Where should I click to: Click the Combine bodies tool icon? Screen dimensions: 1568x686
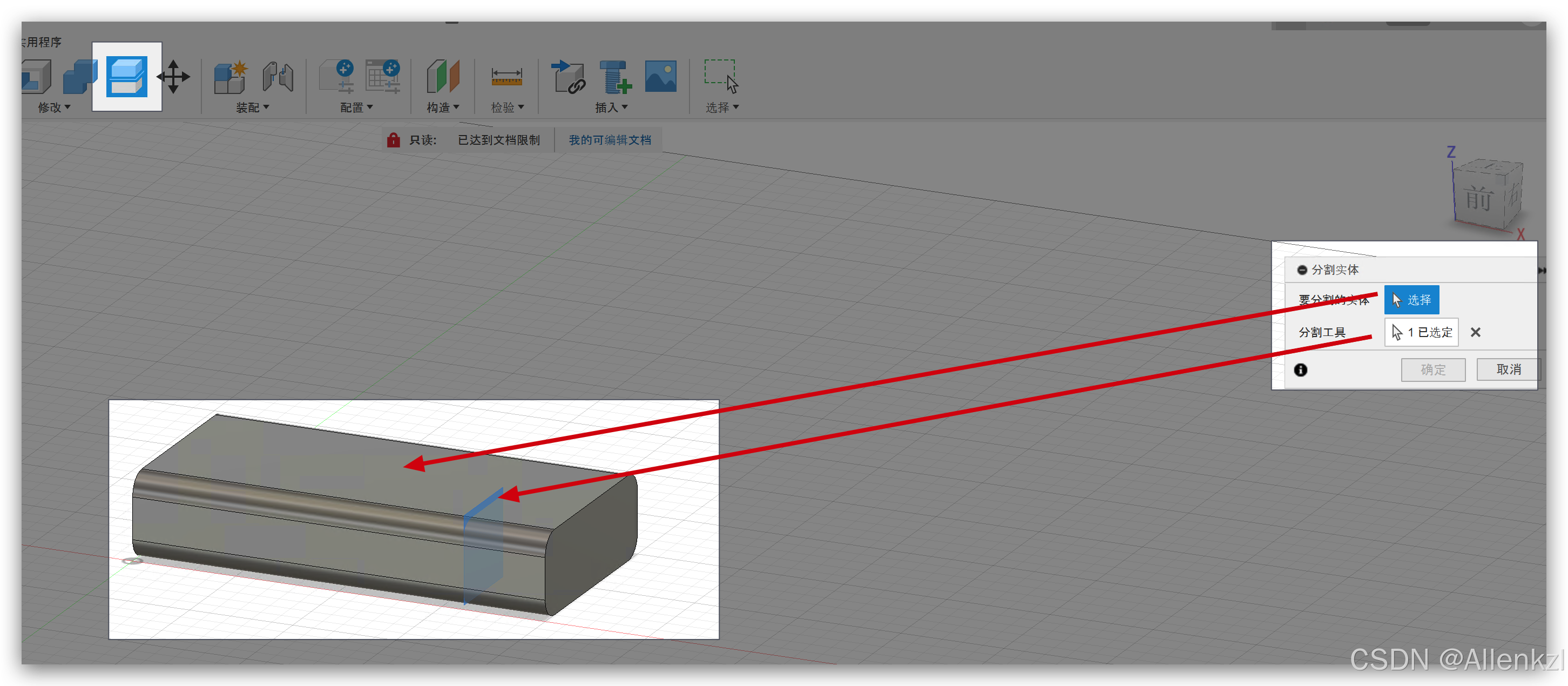click(80, 77)
